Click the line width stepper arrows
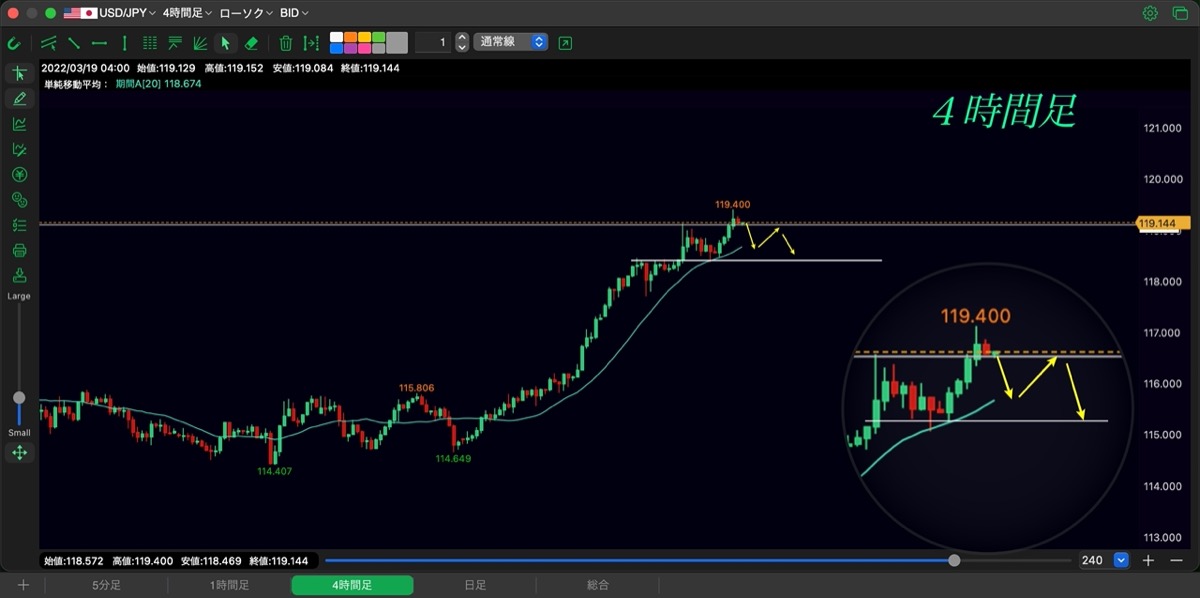1200x598 pixels. 461,42
